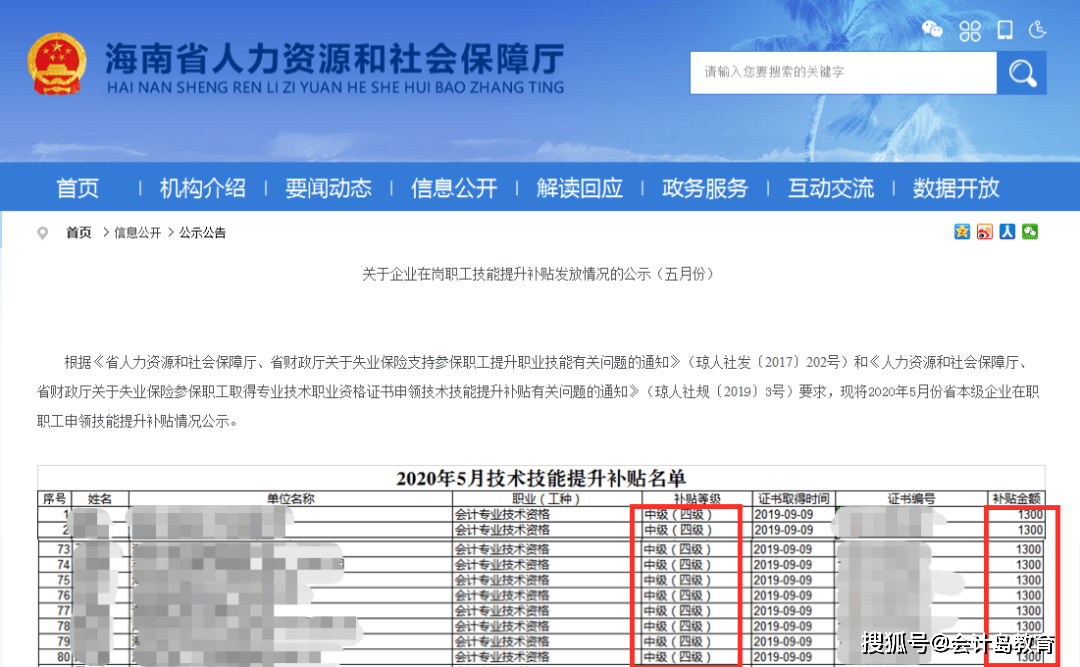Image resolution: width=1080 pixels, height=667 pixels.
Task: Click the 单位名称 column header
Action: click(291, 498)
